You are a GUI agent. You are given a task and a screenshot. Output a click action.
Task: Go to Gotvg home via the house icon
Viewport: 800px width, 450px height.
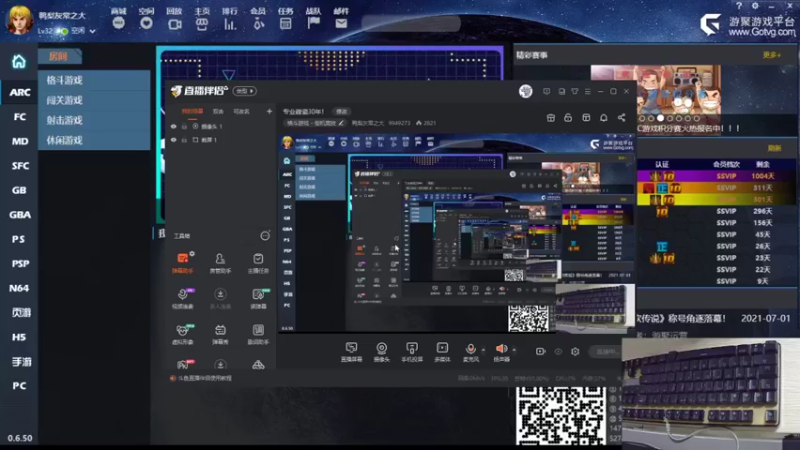coord(19,62)
